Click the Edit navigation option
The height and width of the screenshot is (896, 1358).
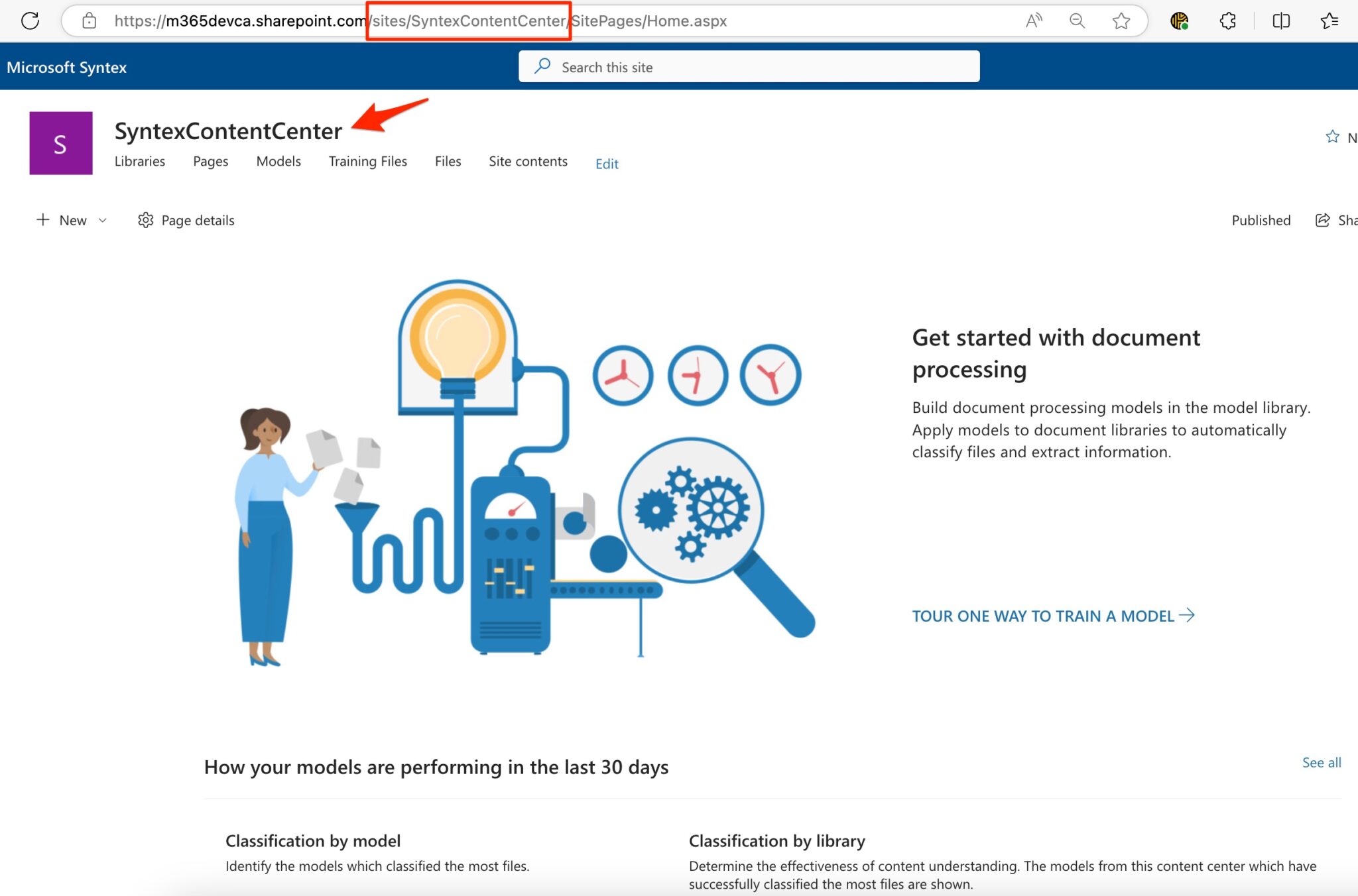coord(606,164)
